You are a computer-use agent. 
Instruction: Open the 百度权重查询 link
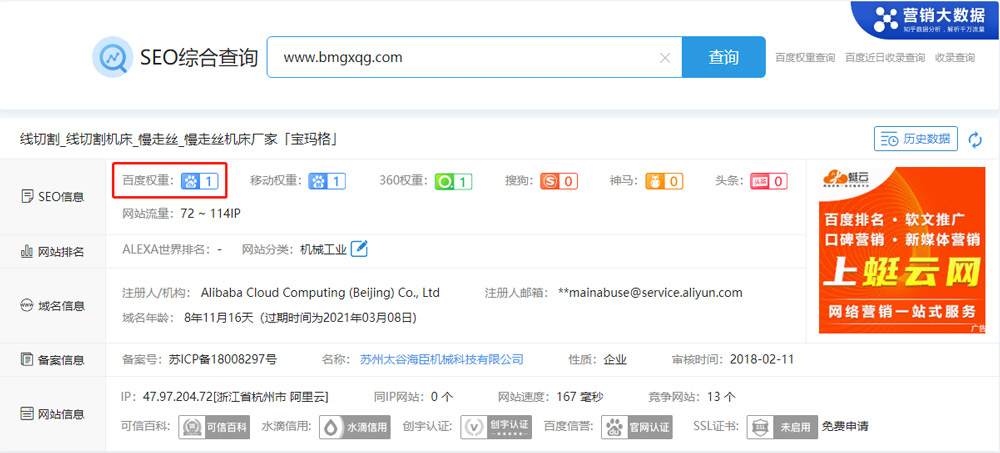pos(805,58)
